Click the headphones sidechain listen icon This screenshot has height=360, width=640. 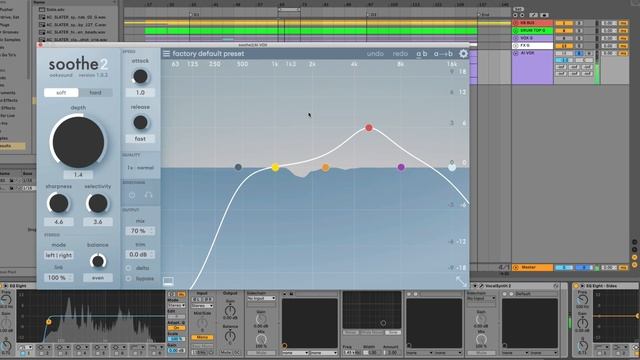click(x=149, y=195)
